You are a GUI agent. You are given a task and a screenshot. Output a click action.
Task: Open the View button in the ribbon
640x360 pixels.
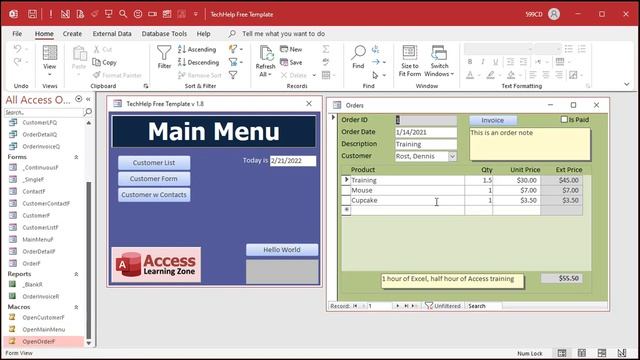click(x=49, y=60)
